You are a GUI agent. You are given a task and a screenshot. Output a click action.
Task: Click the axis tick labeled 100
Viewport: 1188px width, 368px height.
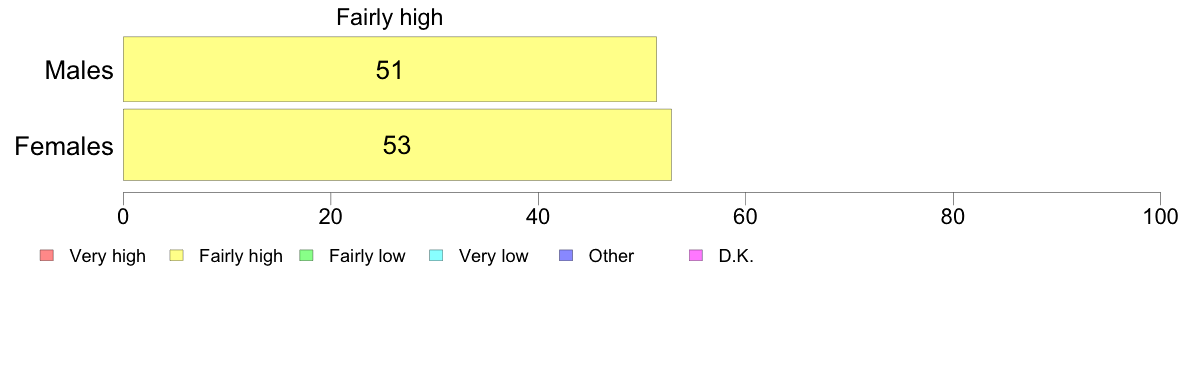pyautogui.click(x=1160, y=217)
